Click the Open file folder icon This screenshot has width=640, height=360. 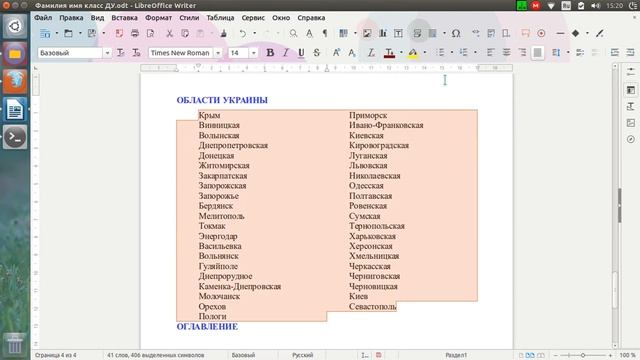tap(68, 33)
